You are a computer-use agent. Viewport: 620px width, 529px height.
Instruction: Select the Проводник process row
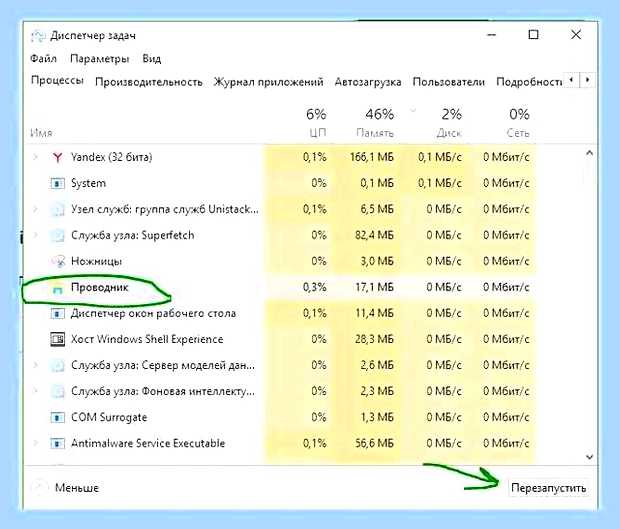(x=280, y=287)
